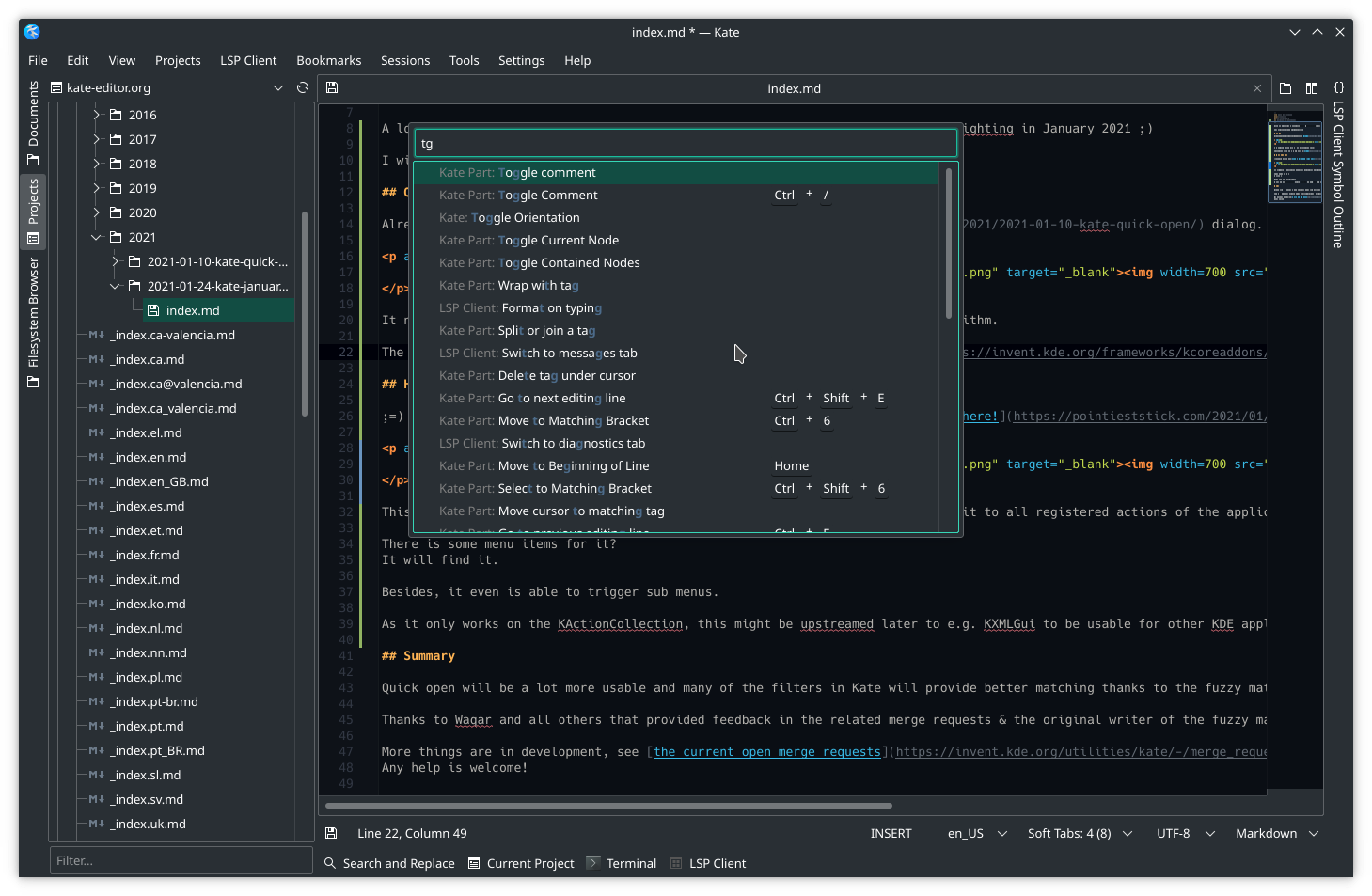This screenshot has width=1372, height=896.
Task: Switch to the Projects side panel
Action: click(33, 212)
